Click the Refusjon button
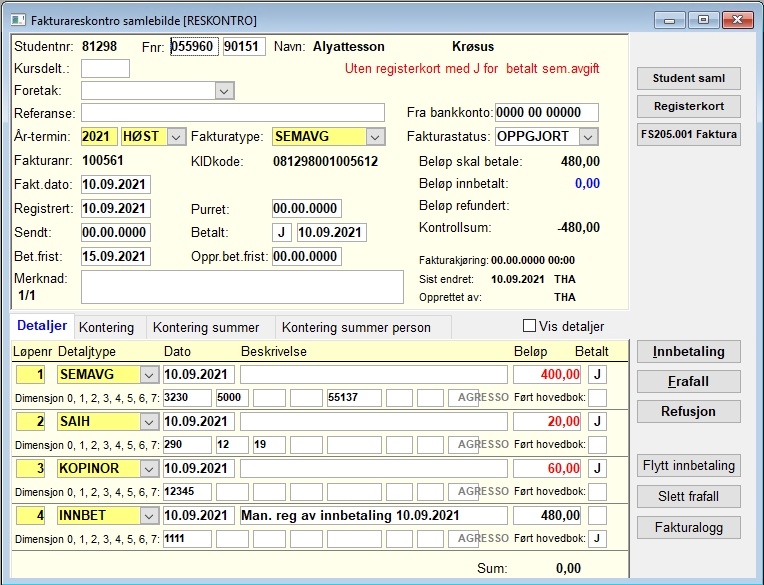Image resolution: width=764 pixels, height=585 pixels. (x=688, y=412)
